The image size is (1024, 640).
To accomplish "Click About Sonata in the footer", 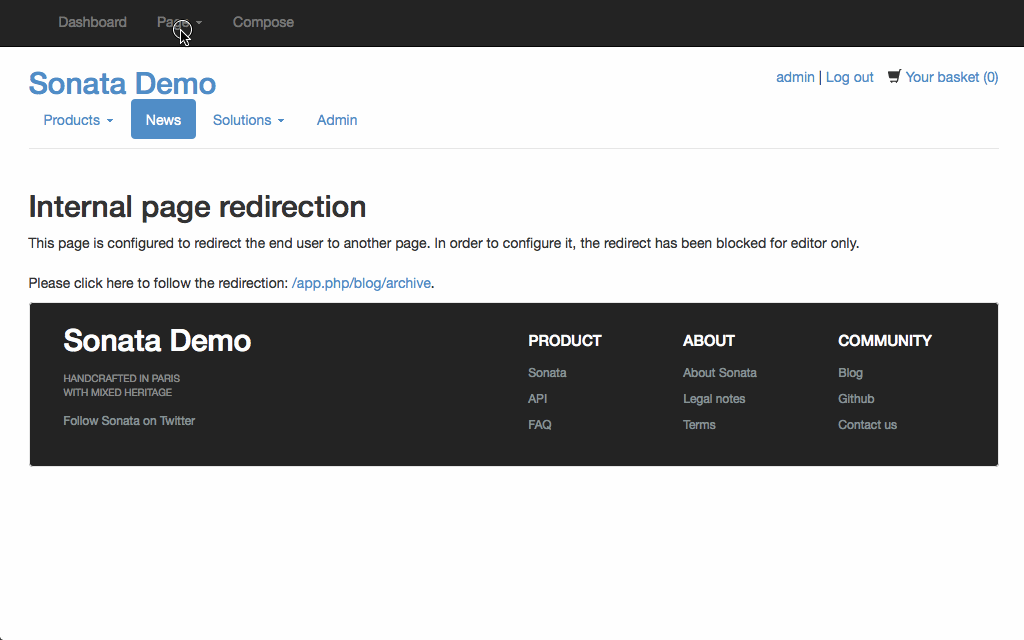I will 720,373.
